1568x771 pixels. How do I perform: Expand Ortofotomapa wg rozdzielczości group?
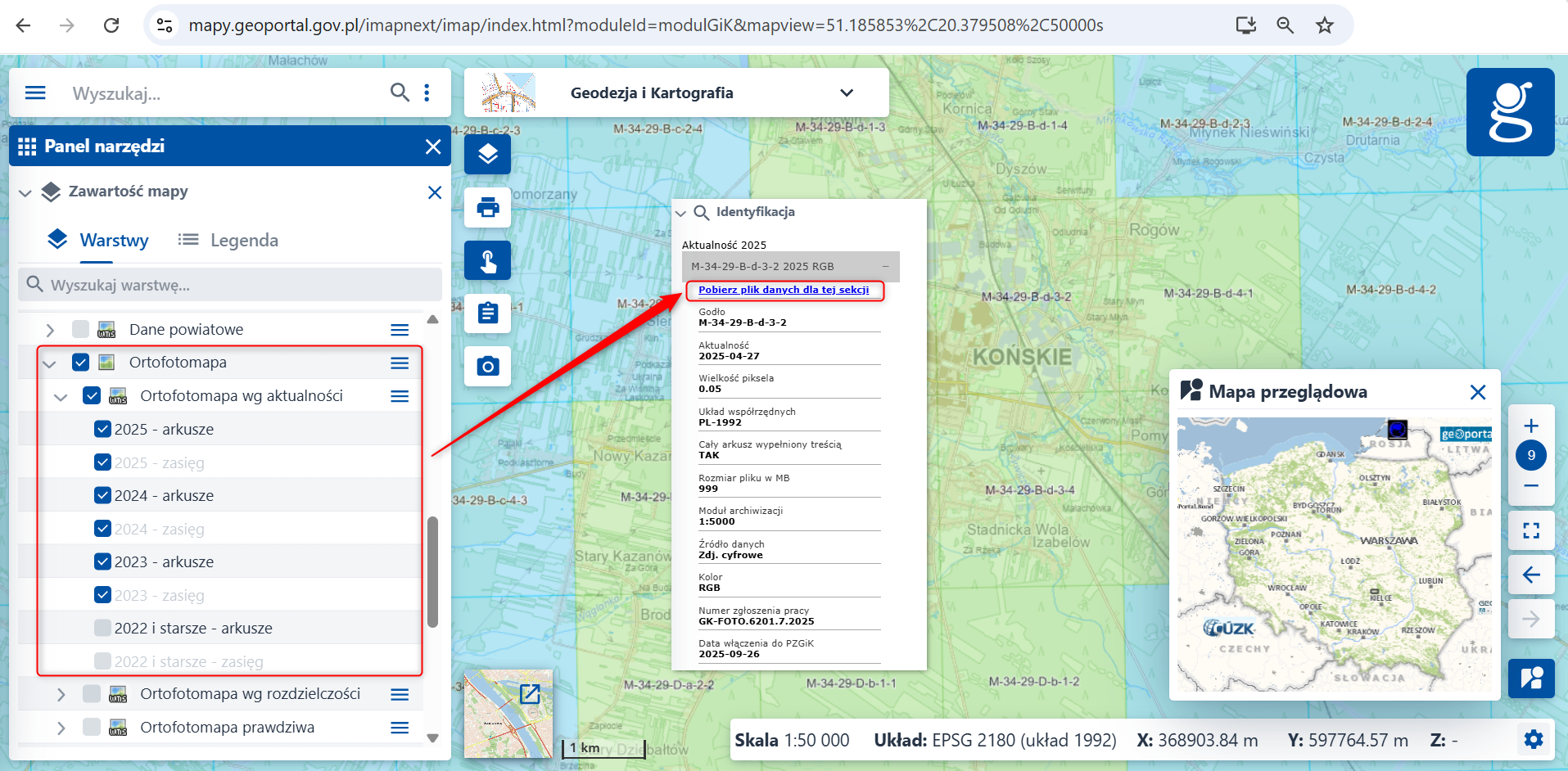[61, 694]
